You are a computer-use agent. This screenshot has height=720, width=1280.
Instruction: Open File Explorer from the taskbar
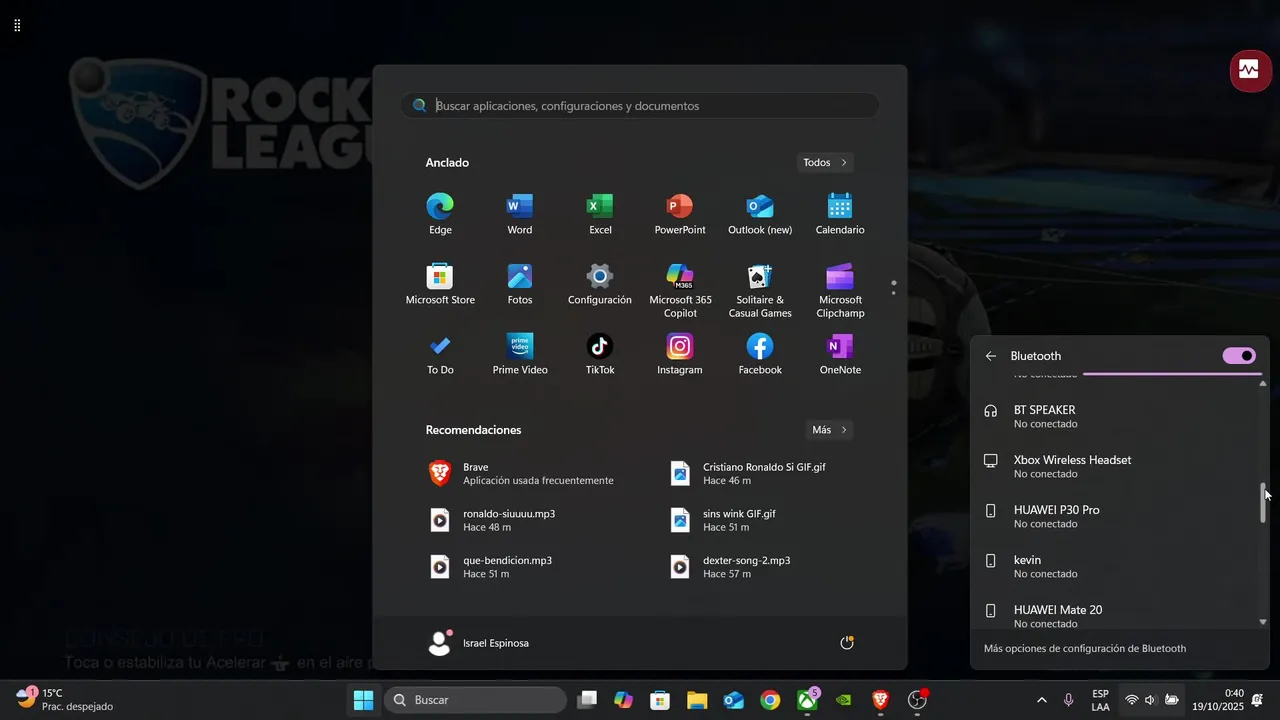pyautogui.click(x=697, y=700)
